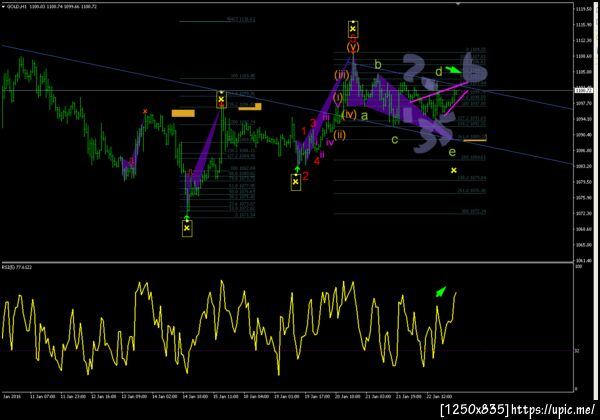600x420 pixels.
Task: Click price scale value 1112.30
Action: (584, 40)
